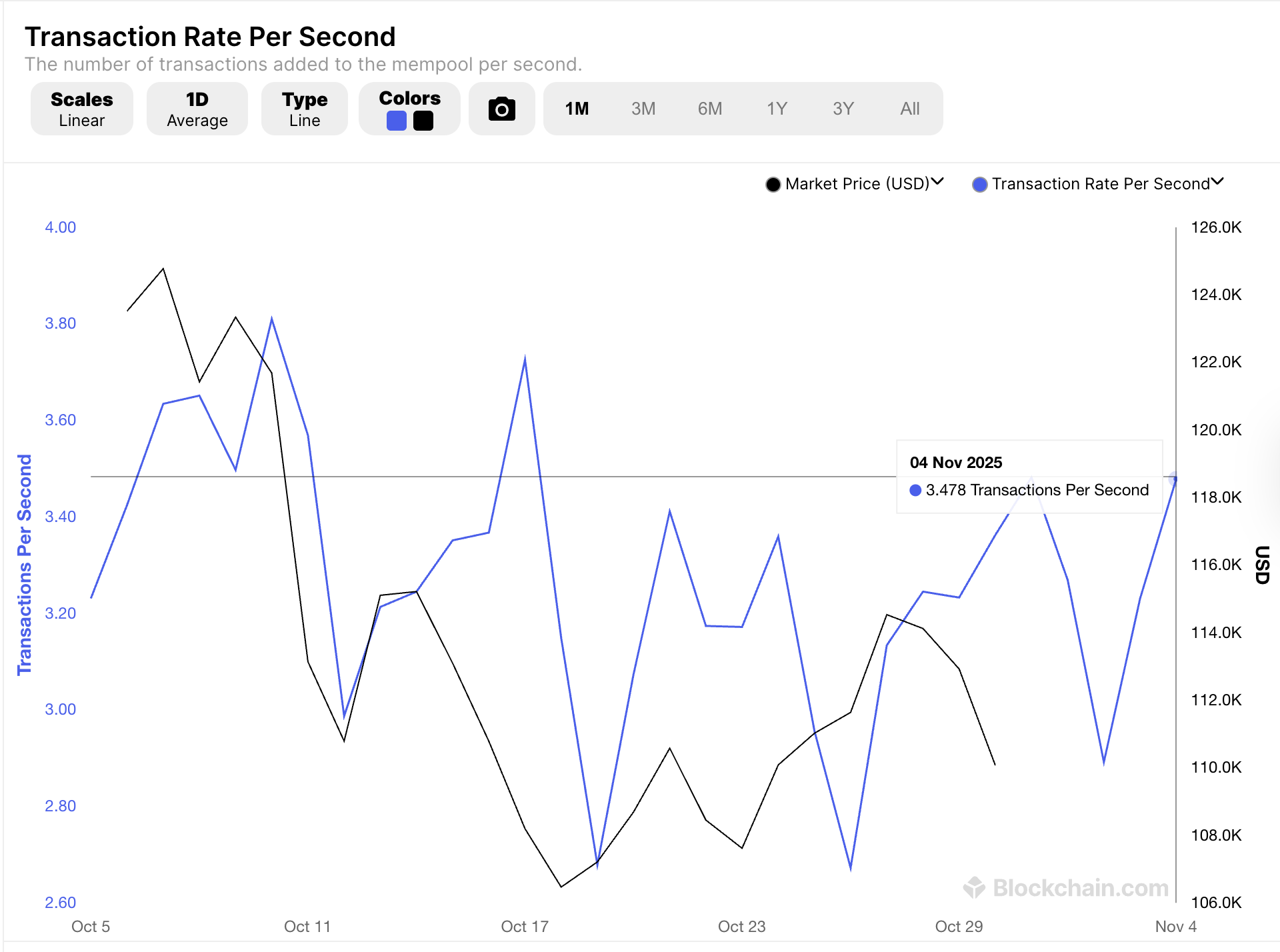The height and width of the screenshot is (952, 1280).
Task: Select the 6M time range tab
Action: [710, 108]
